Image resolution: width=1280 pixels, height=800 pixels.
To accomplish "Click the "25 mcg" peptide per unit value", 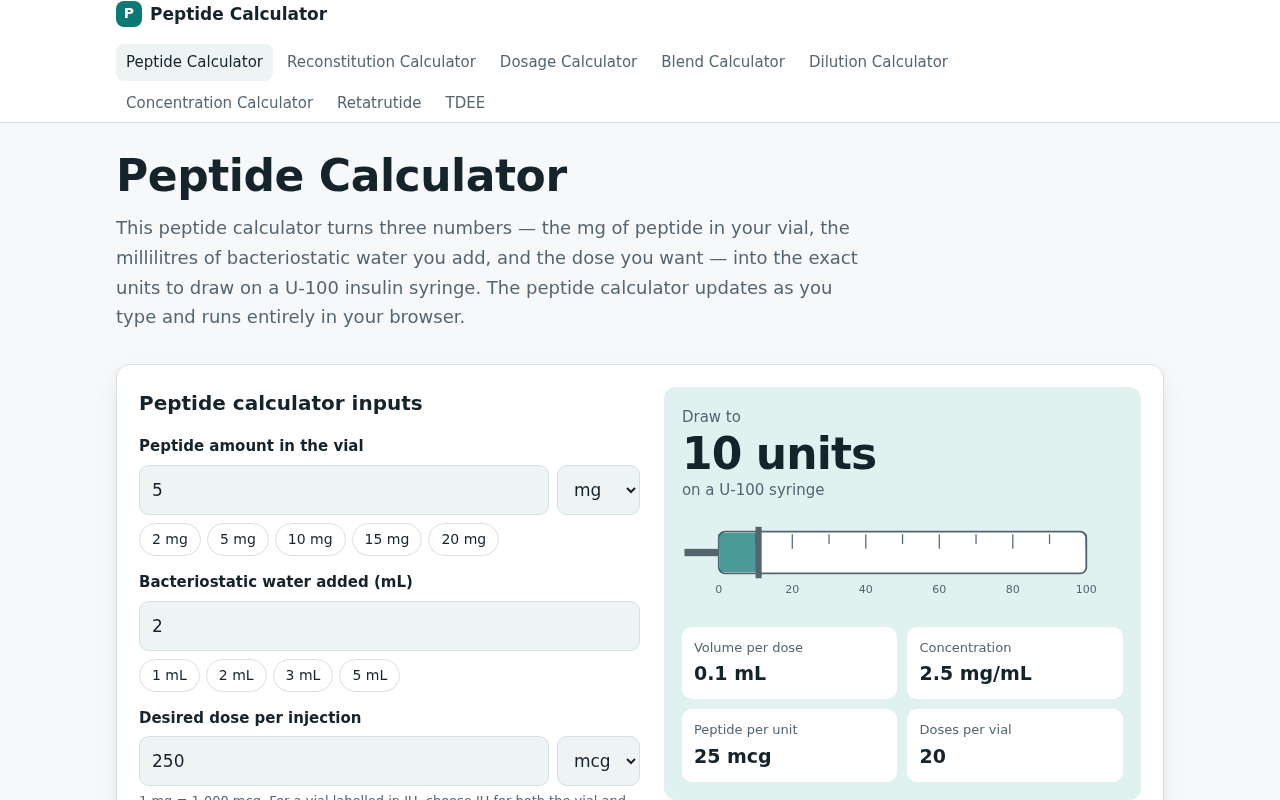I will [x=733, y=756].
